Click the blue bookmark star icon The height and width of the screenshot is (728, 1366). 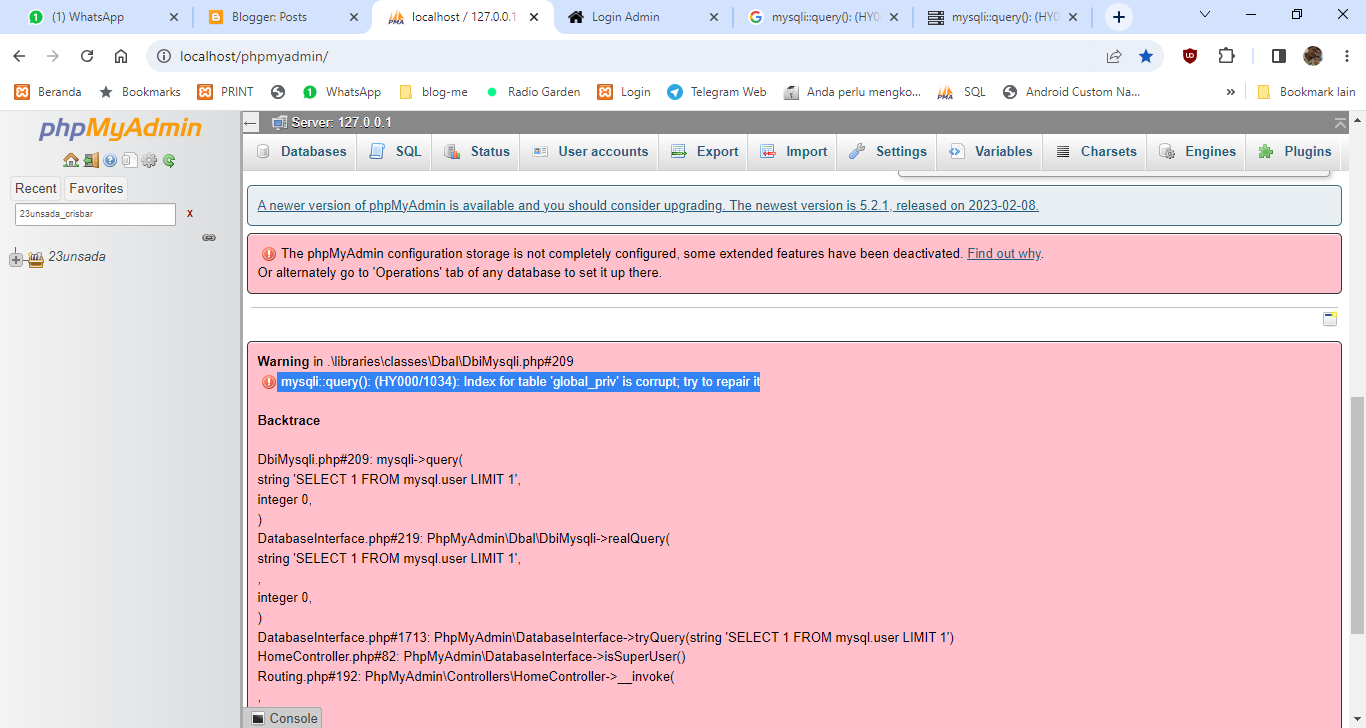[1146, 56]
